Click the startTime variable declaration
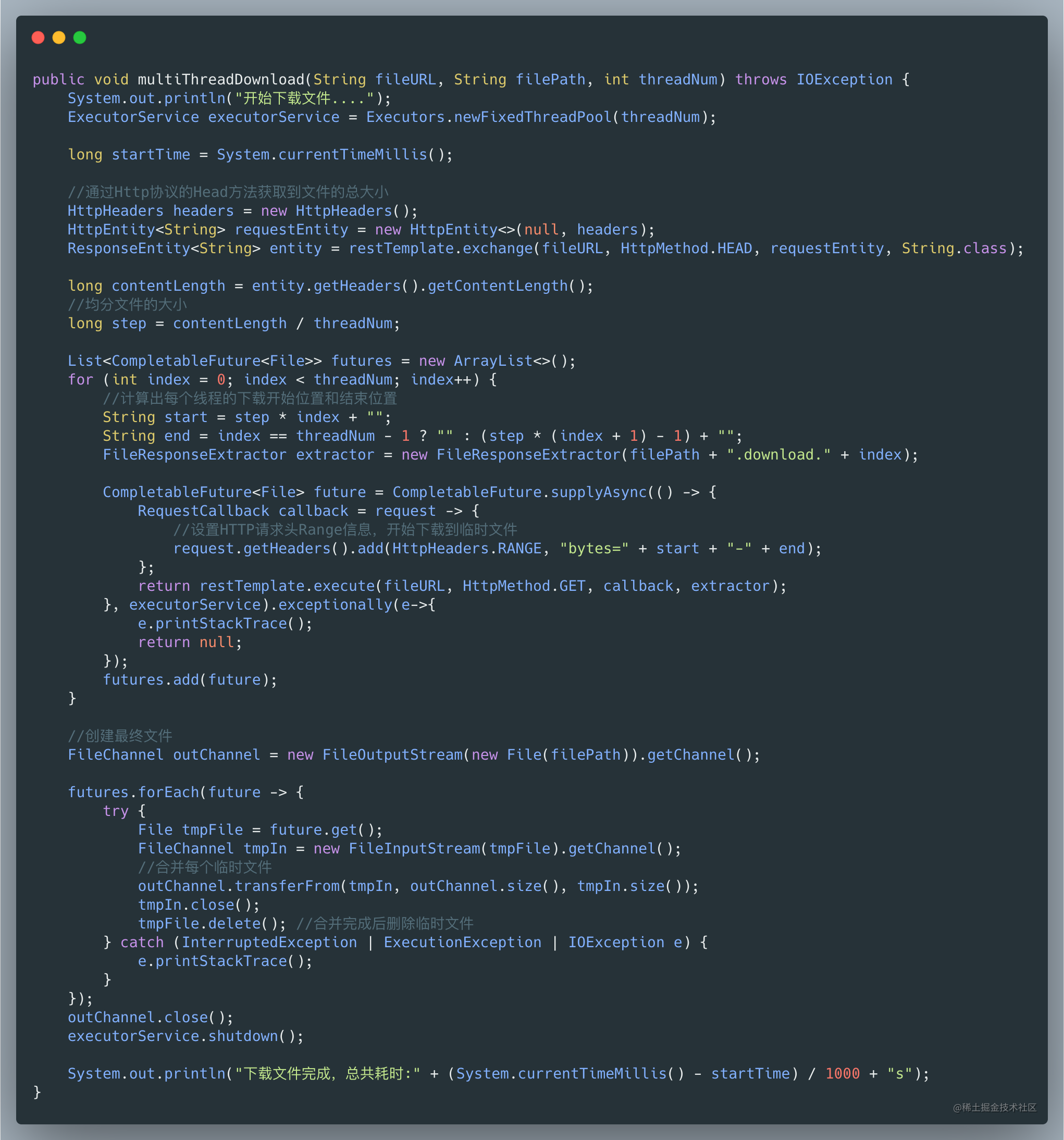 click(260, 155)
